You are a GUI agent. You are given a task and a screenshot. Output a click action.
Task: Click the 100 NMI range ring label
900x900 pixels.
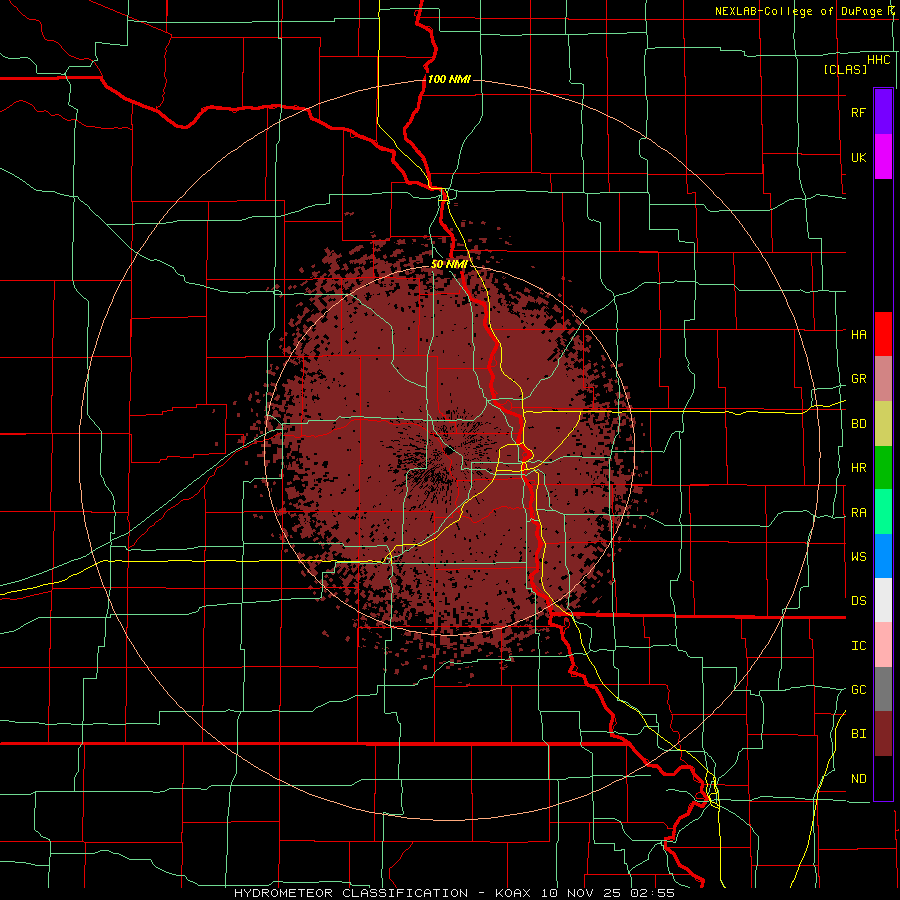(x=449, y=79)
